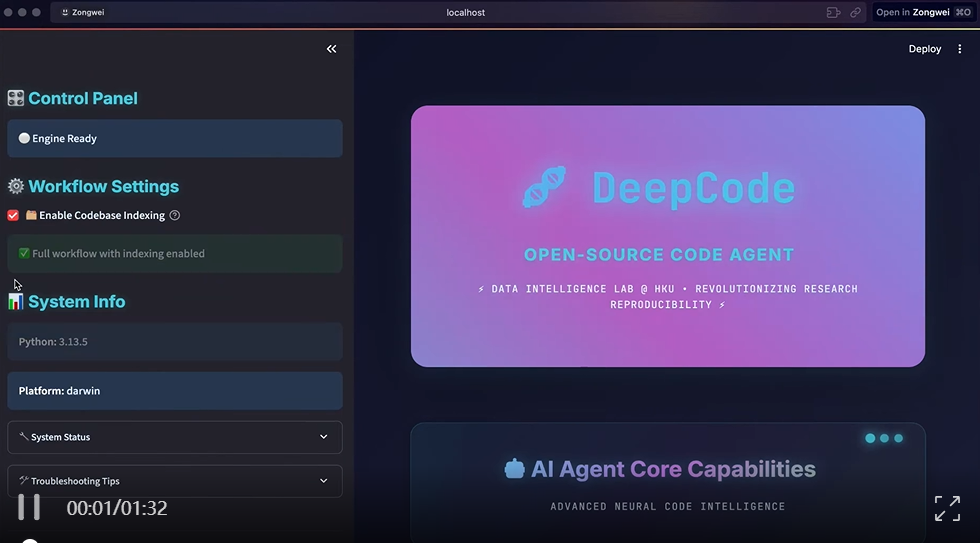Pause the video playback
This screenshot has width=980, height=543.
(29, 507)
